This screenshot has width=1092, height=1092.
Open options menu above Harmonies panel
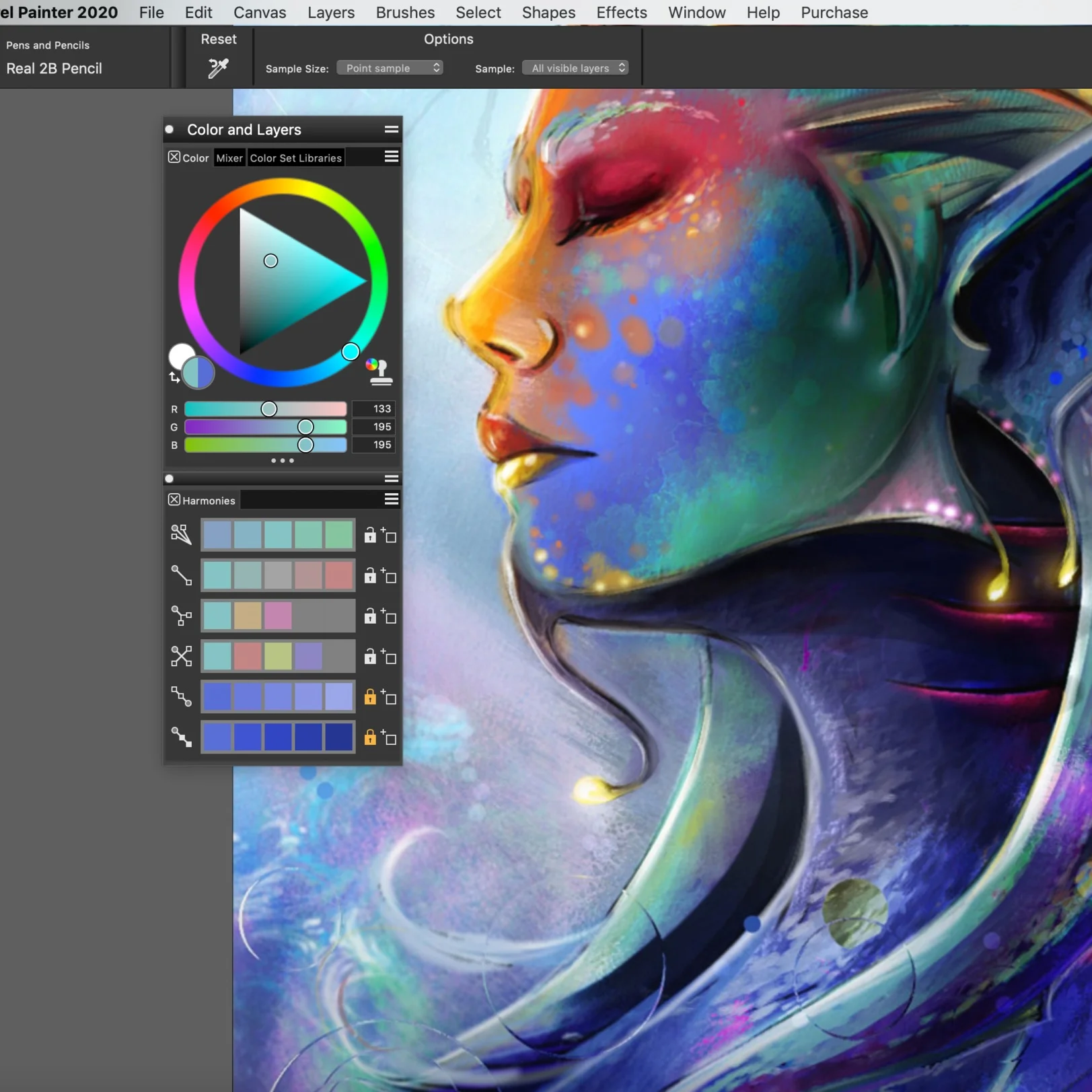[x=392, y=478]
